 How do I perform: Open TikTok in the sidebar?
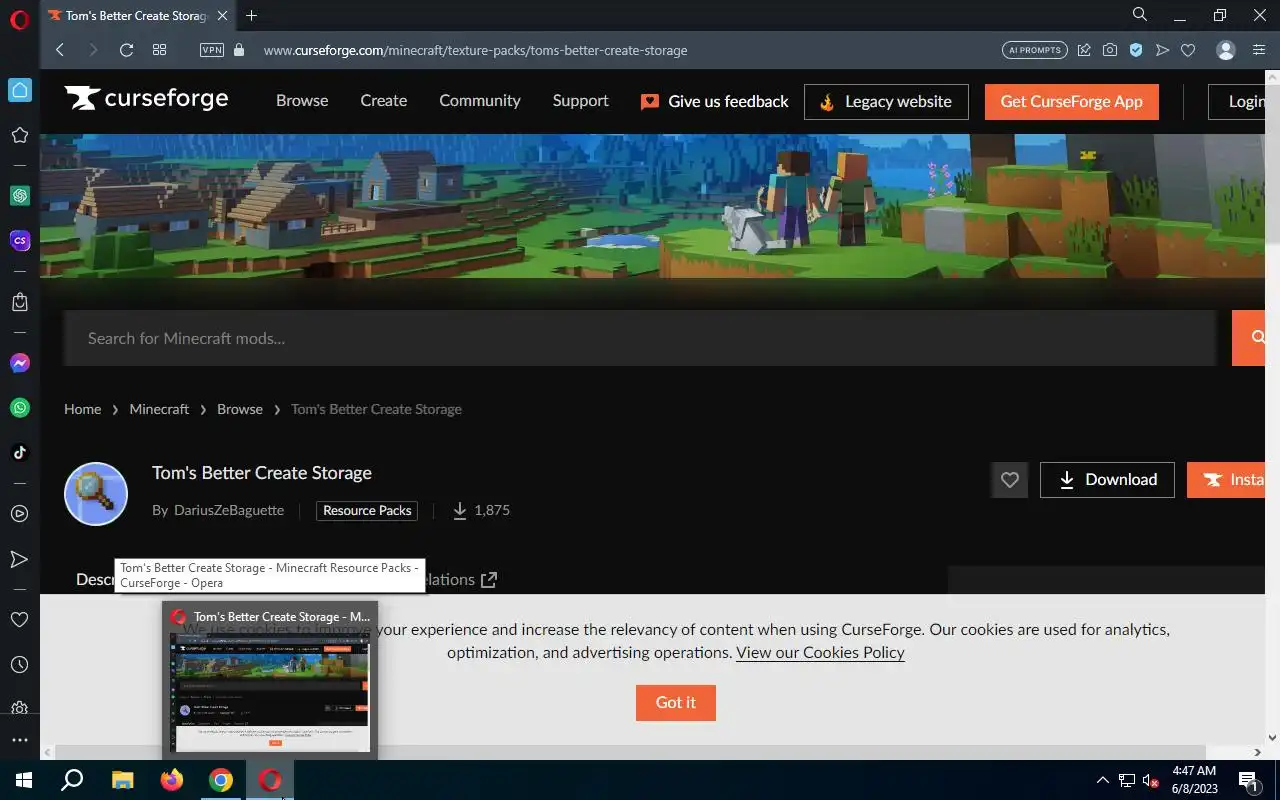coord(19,452)
